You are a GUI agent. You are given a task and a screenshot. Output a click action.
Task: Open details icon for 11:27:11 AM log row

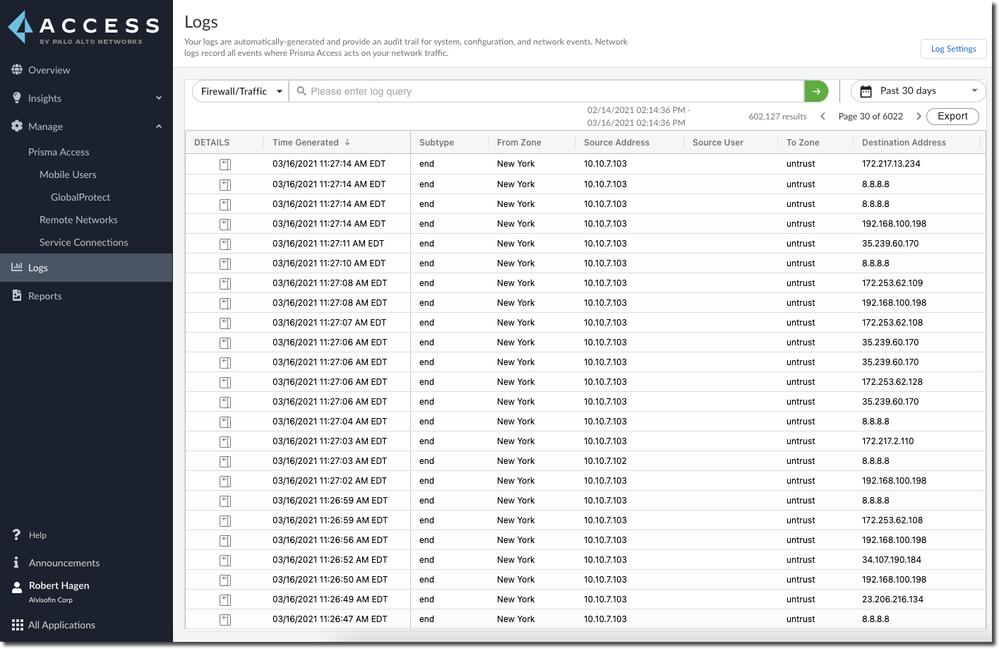(x=225, y=244)
